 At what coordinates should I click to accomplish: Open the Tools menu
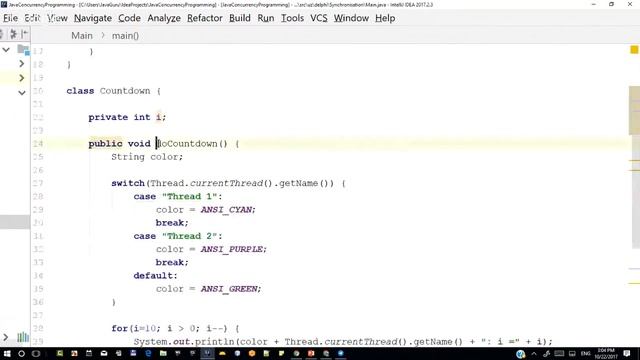[292, 18]
